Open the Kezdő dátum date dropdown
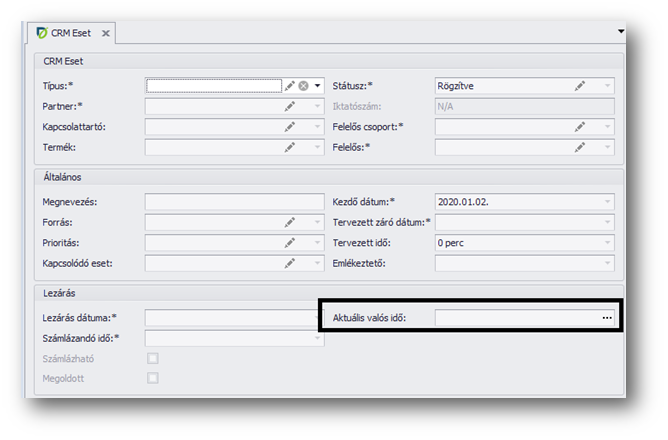 pyautogui.click(x=607, y=202)
